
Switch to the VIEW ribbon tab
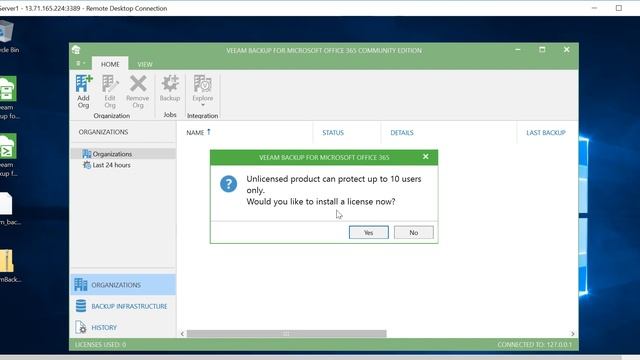(x=144, y=64)
